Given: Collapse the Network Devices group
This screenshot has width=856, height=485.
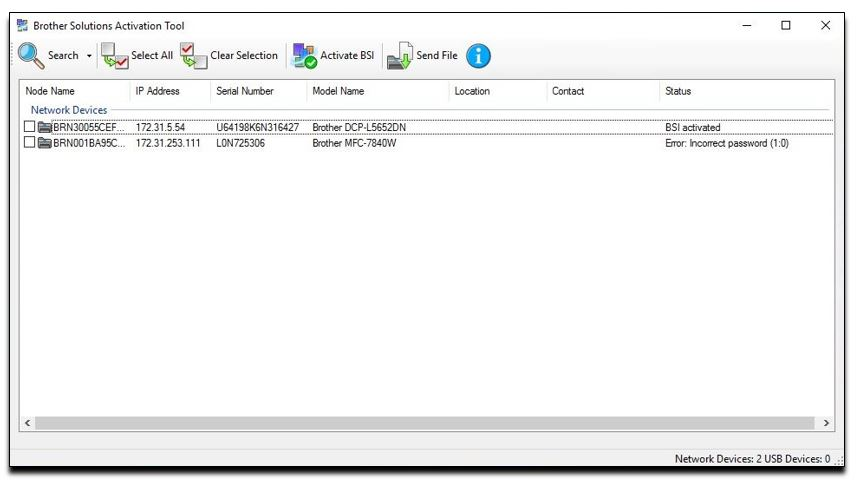Looking at the screenshot, I should pyautogui.click(x=68, y=110).
